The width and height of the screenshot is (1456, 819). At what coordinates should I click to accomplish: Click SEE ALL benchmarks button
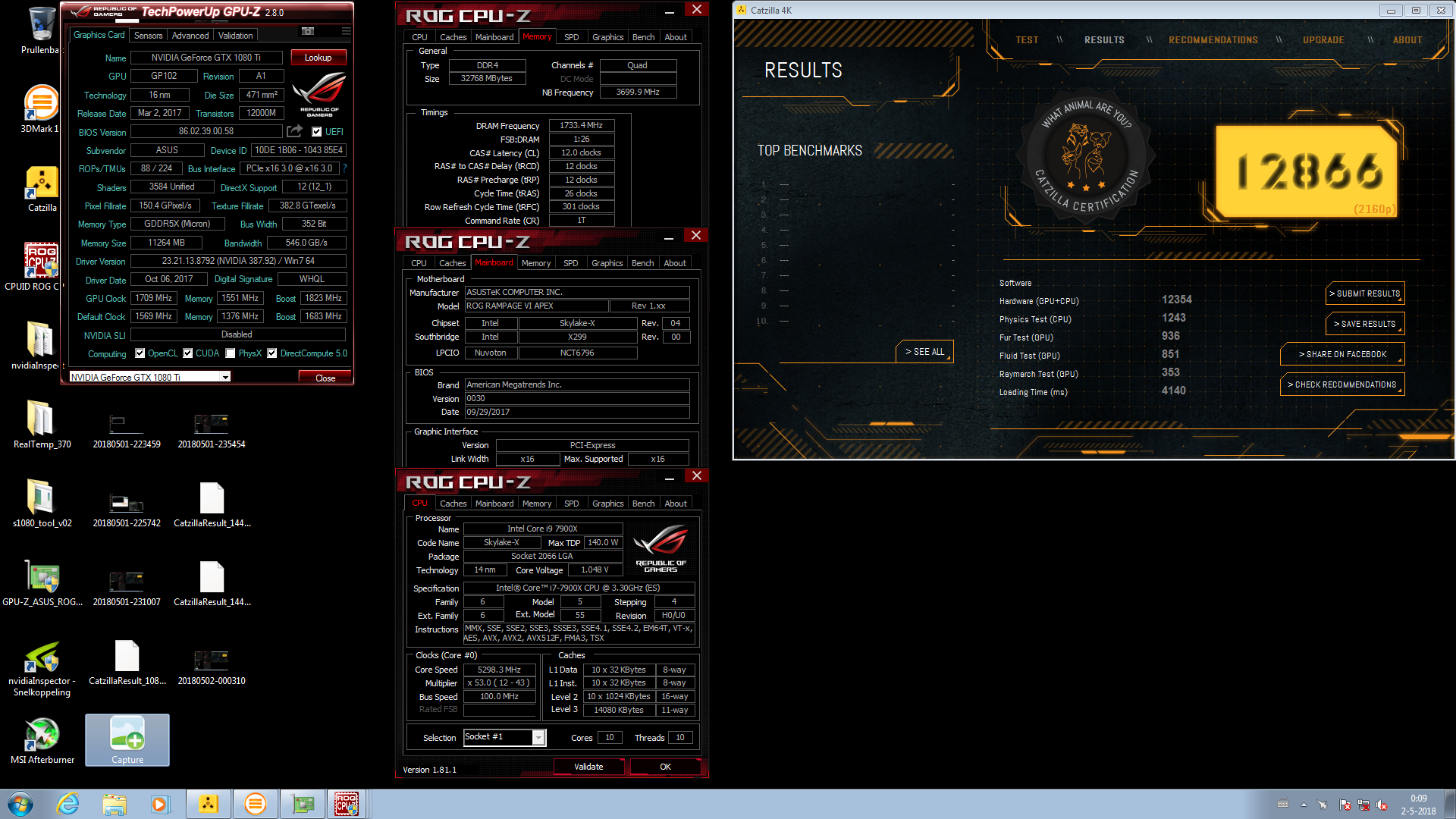click(x=924, y=352)
